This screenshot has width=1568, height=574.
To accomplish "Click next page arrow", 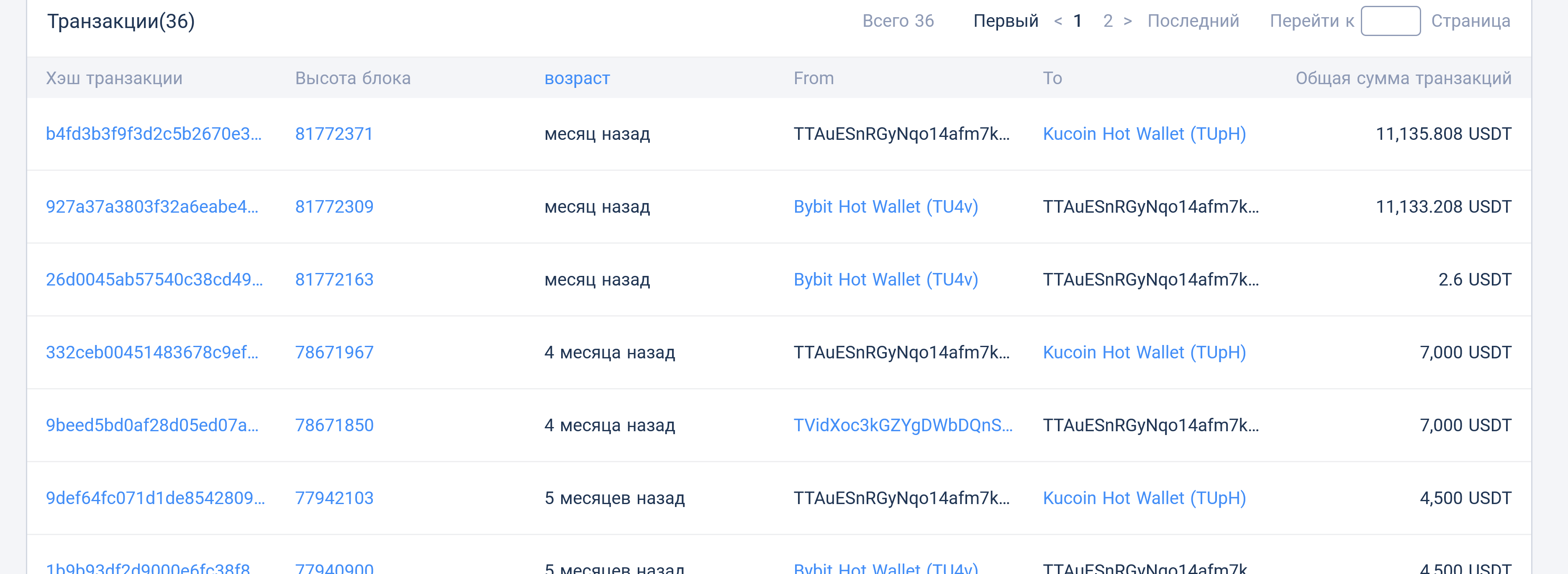I will coord(1128,21).
